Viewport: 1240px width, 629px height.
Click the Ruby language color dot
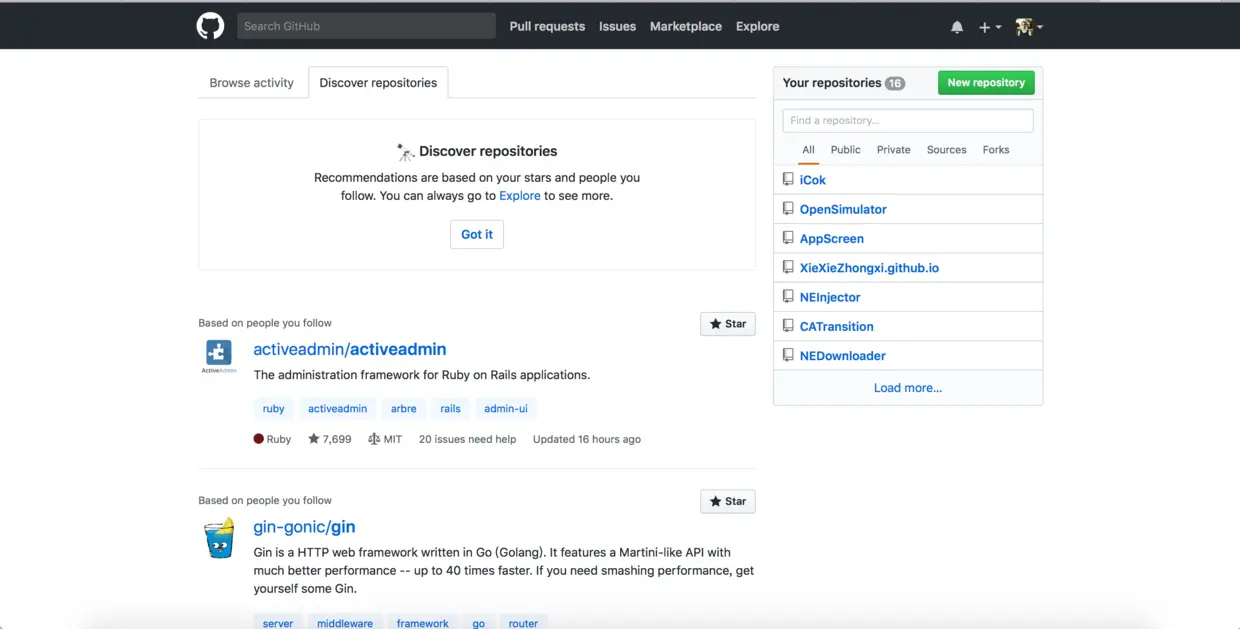(x=257, y=438)
